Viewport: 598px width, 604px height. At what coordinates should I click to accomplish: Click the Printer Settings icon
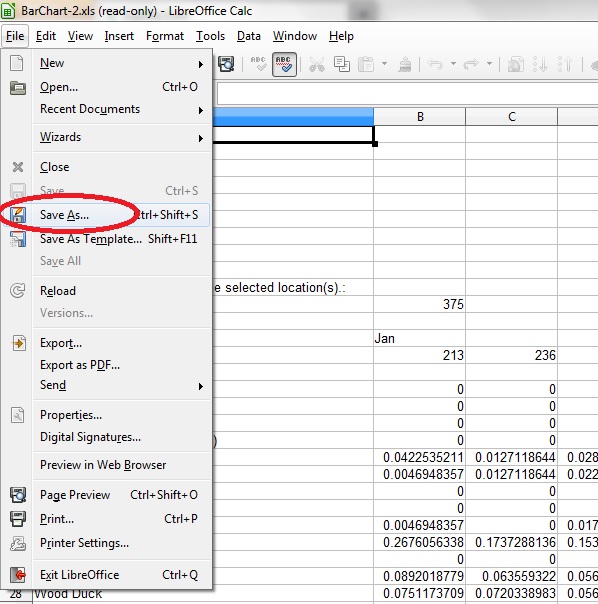(x=18, y=543)
